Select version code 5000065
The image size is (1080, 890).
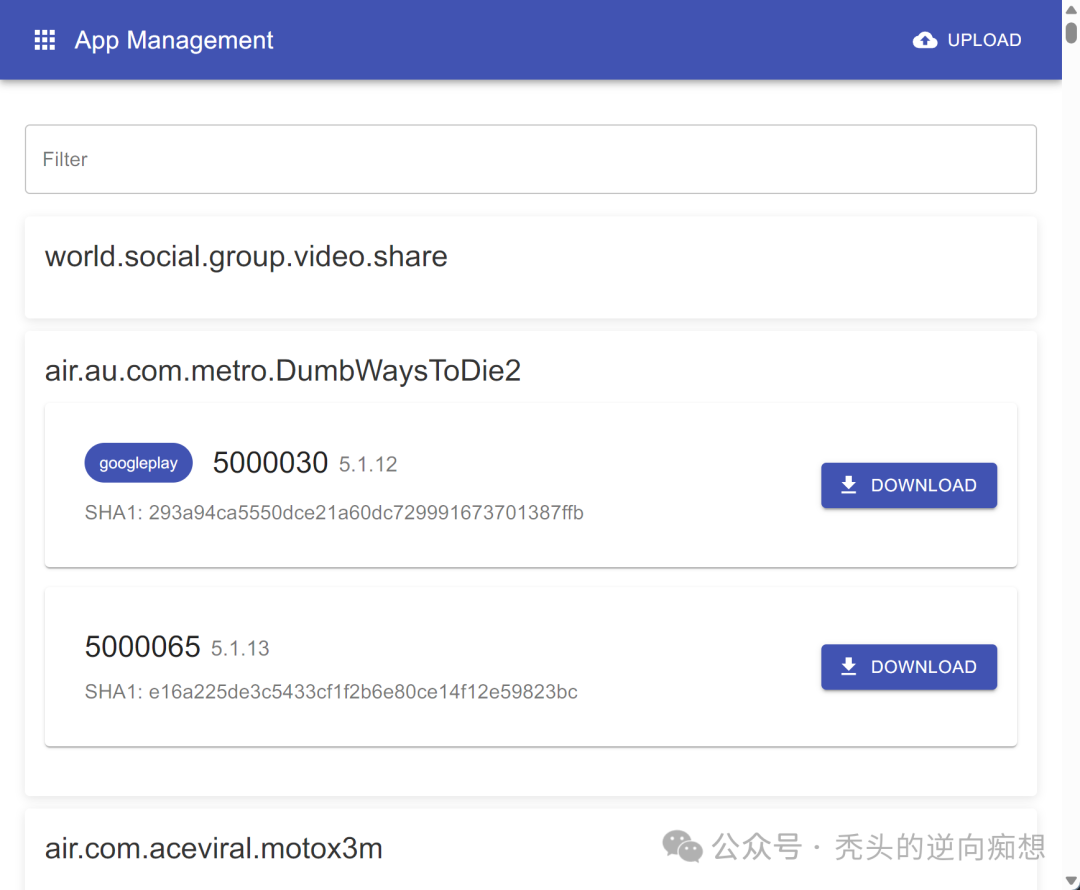pos(143,647)
